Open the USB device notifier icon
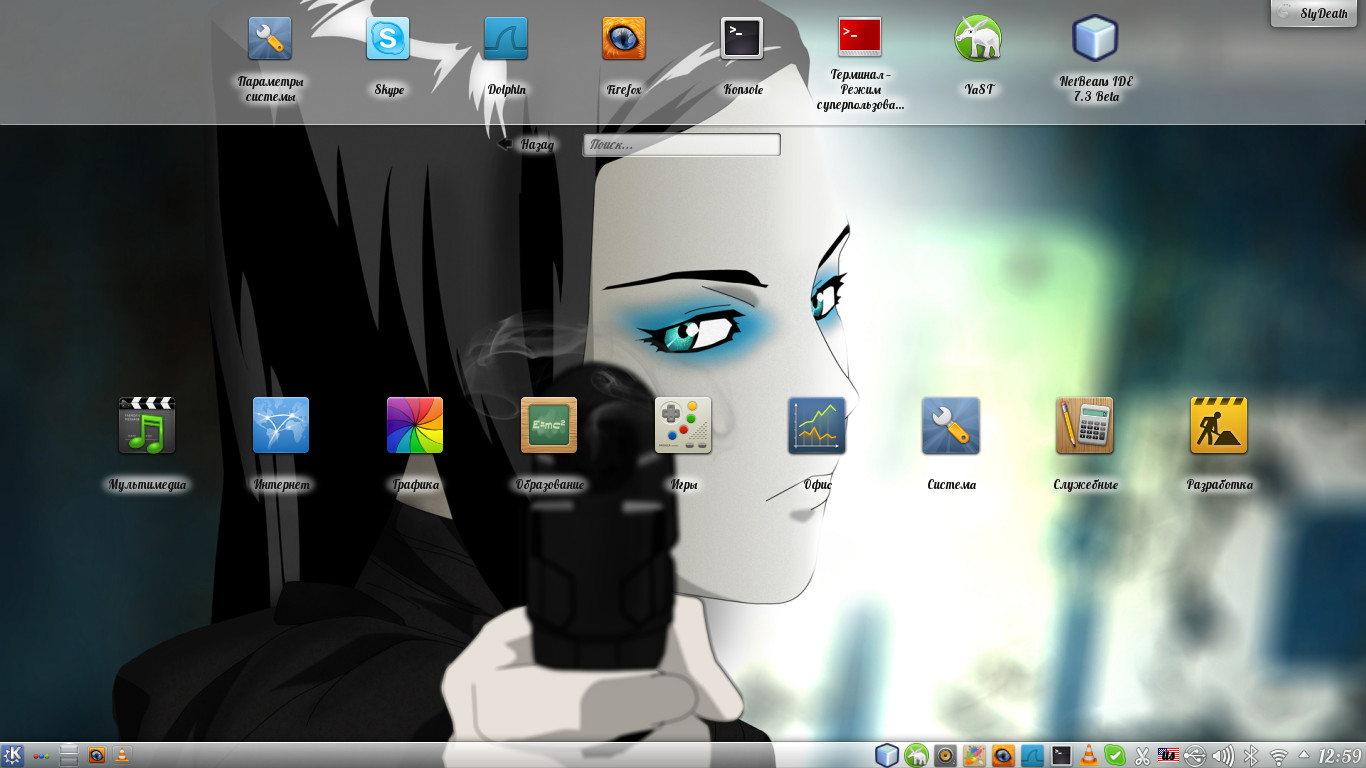 [1195, 755]
